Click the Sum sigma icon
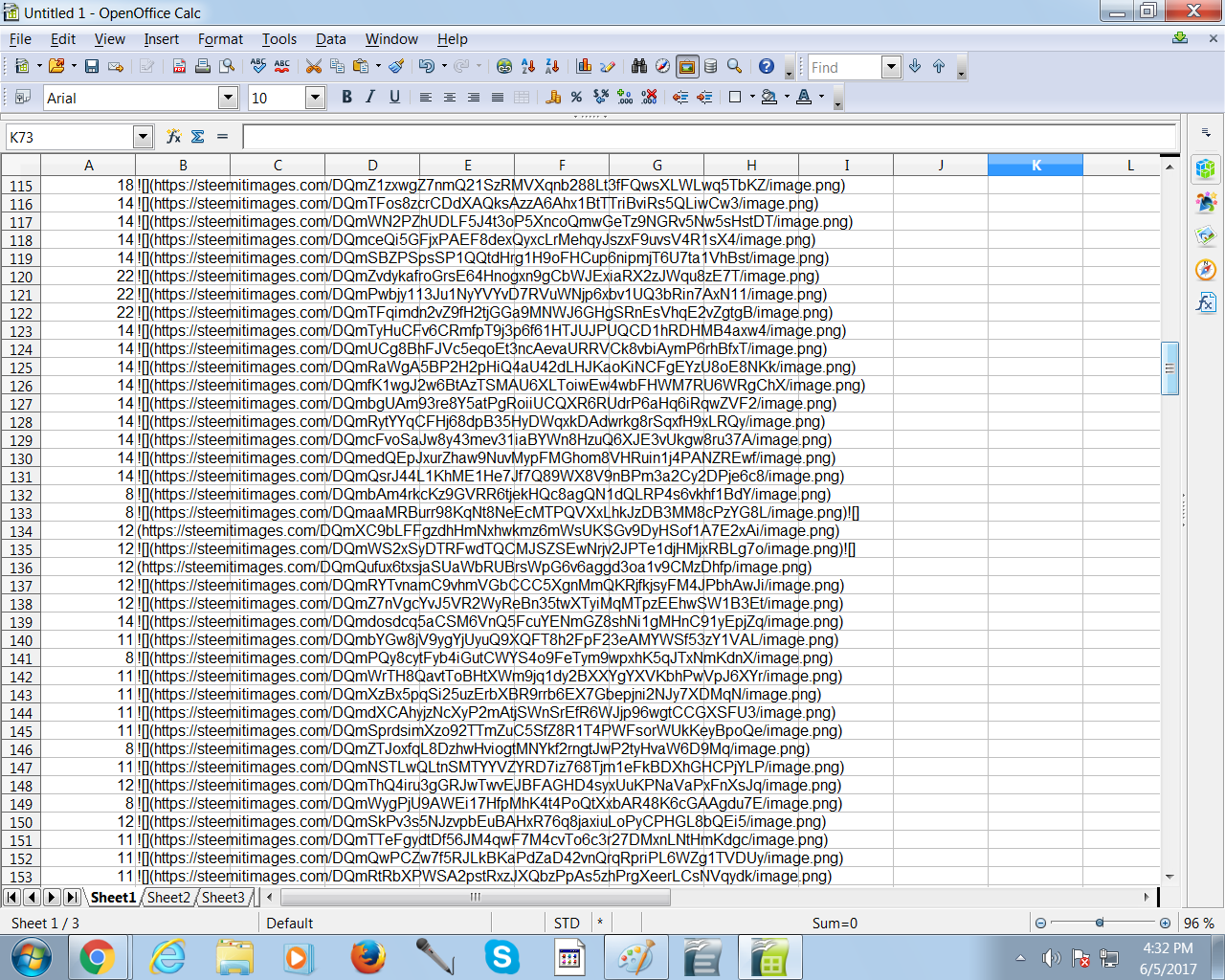 point(198,137)
